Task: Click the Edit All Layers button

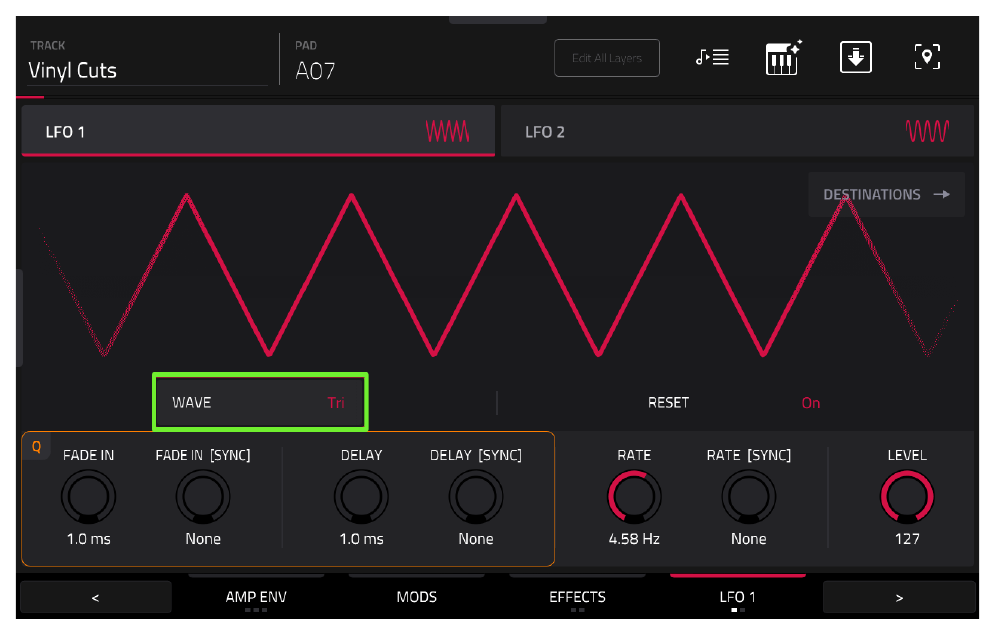Action: coord(607,58)
